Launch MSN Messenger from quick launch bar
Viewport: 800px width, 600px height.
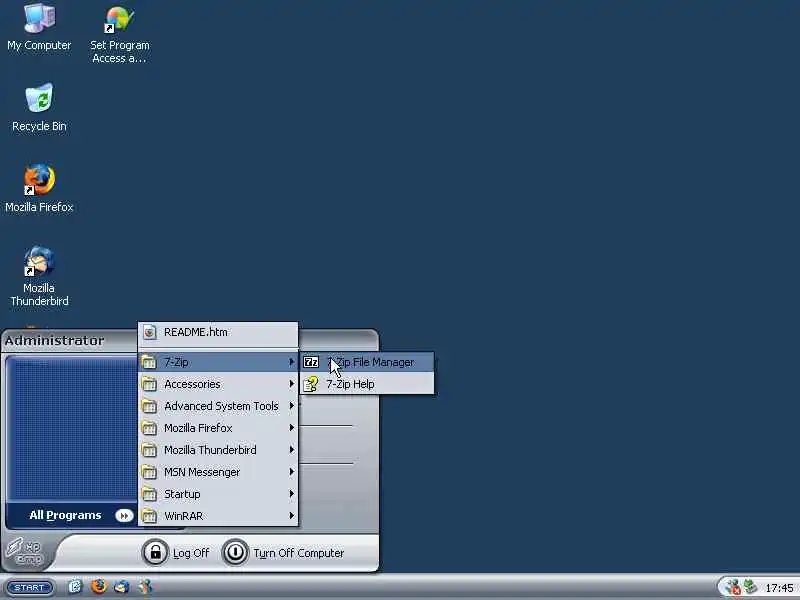tap(145, 587)
